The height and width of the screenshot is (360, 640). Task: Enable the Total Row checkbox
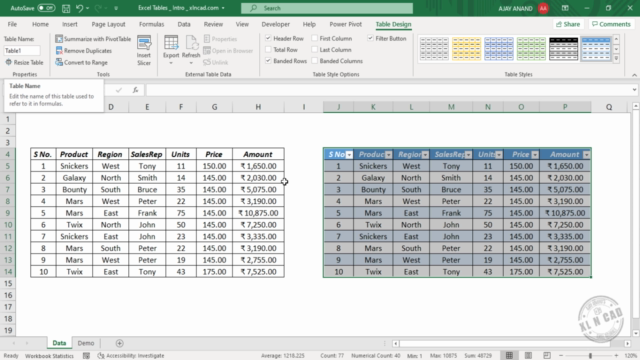point(268,49)
